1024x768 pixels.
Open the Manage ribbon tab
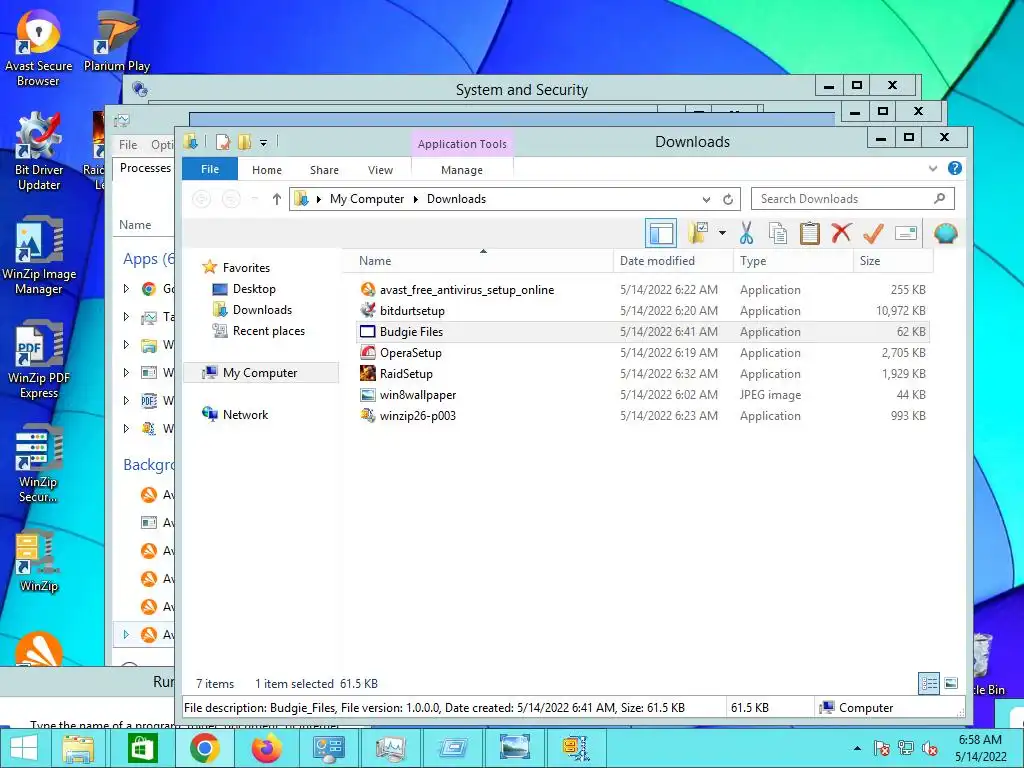click(x=462, y=170)
